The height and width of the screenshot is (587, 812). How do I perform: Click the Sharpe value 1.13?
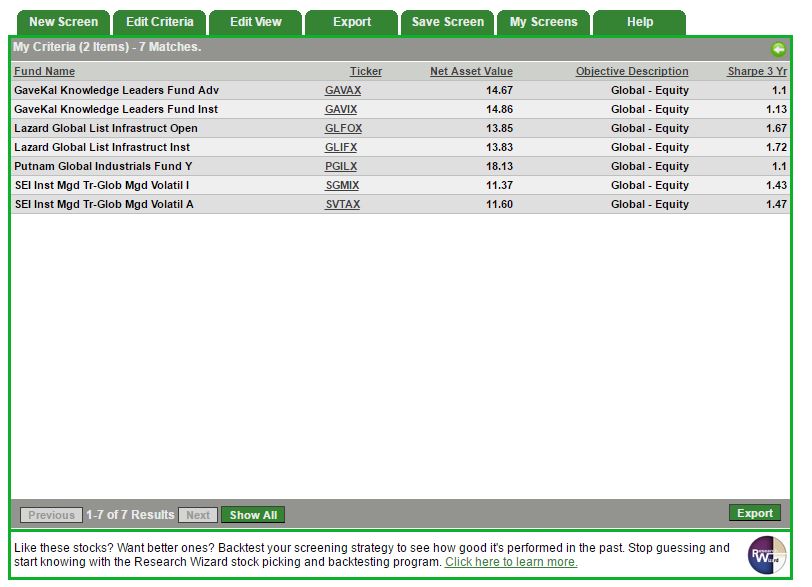click(x=776, y=110)
